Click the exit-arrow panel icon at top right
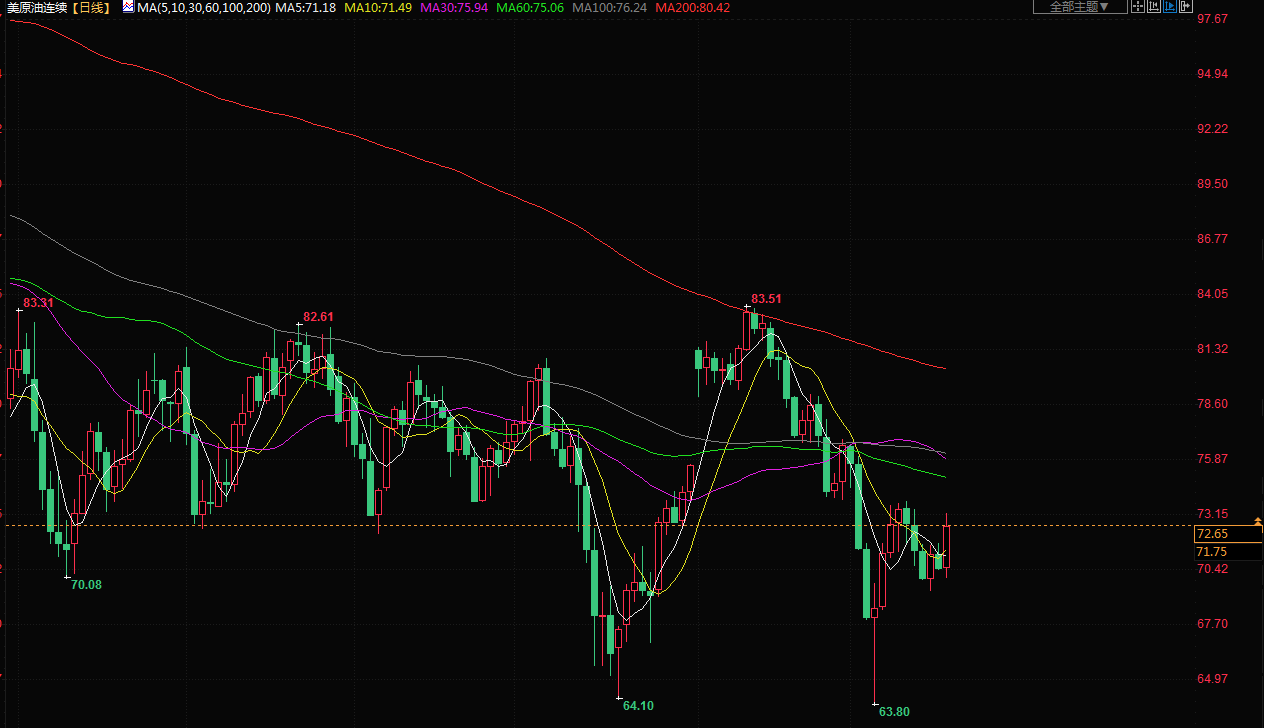 [x=1186, y=6]
